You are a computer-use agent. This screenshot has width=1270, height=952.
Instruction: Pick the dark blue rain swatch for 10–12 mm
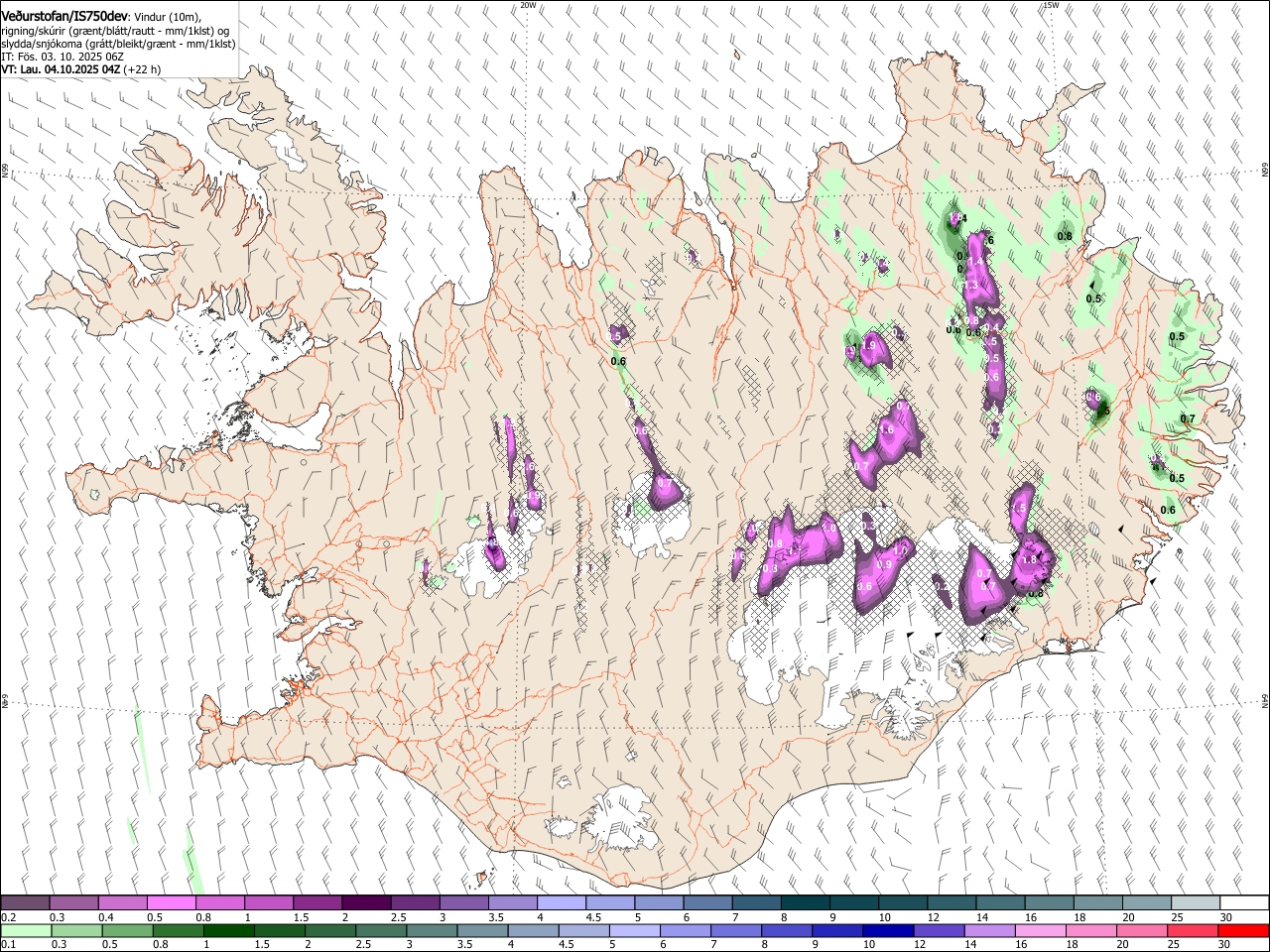(x=887, y=930)
